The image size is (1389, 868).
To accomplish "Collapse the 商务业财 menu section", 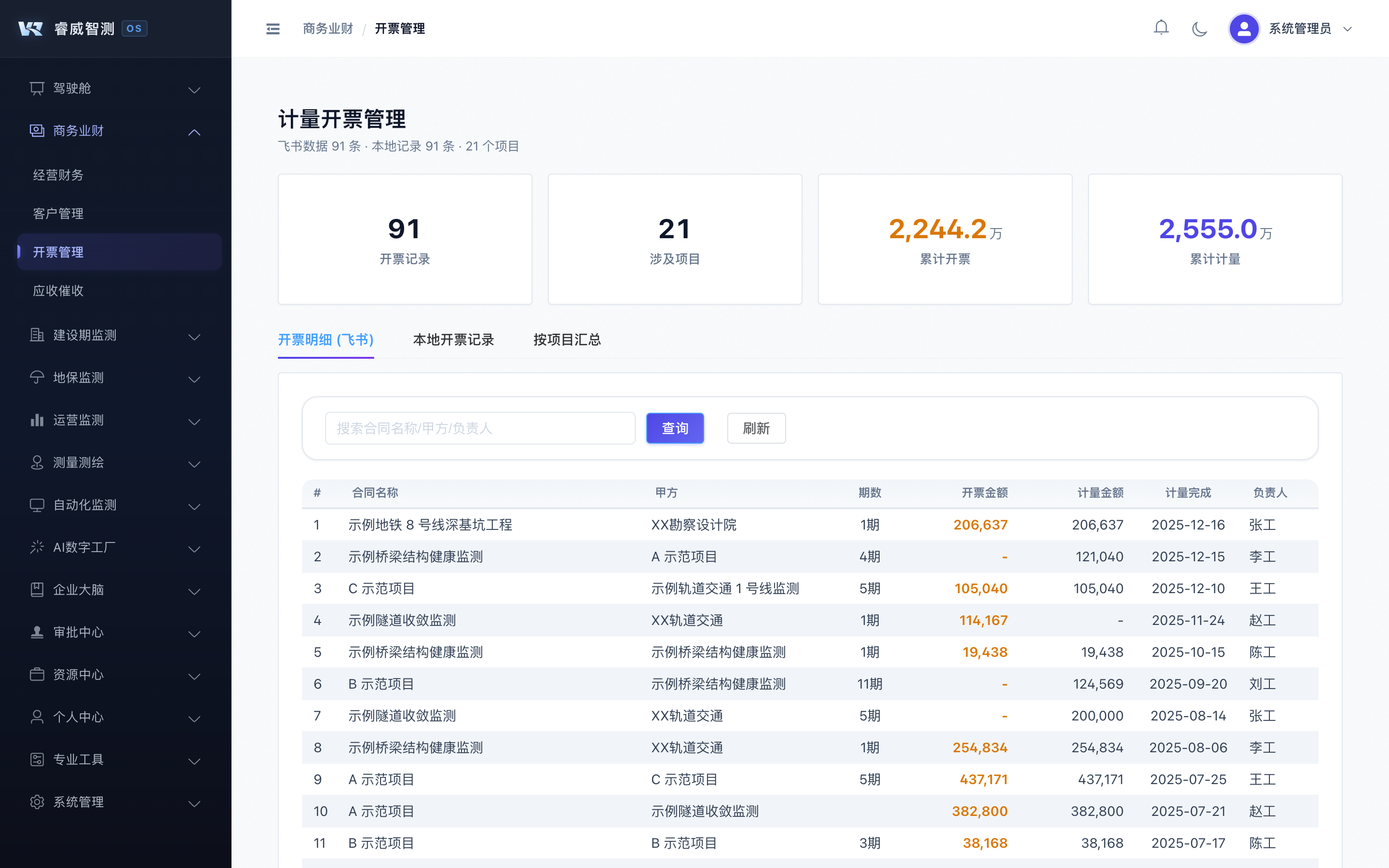I will (x=194, y=132).
